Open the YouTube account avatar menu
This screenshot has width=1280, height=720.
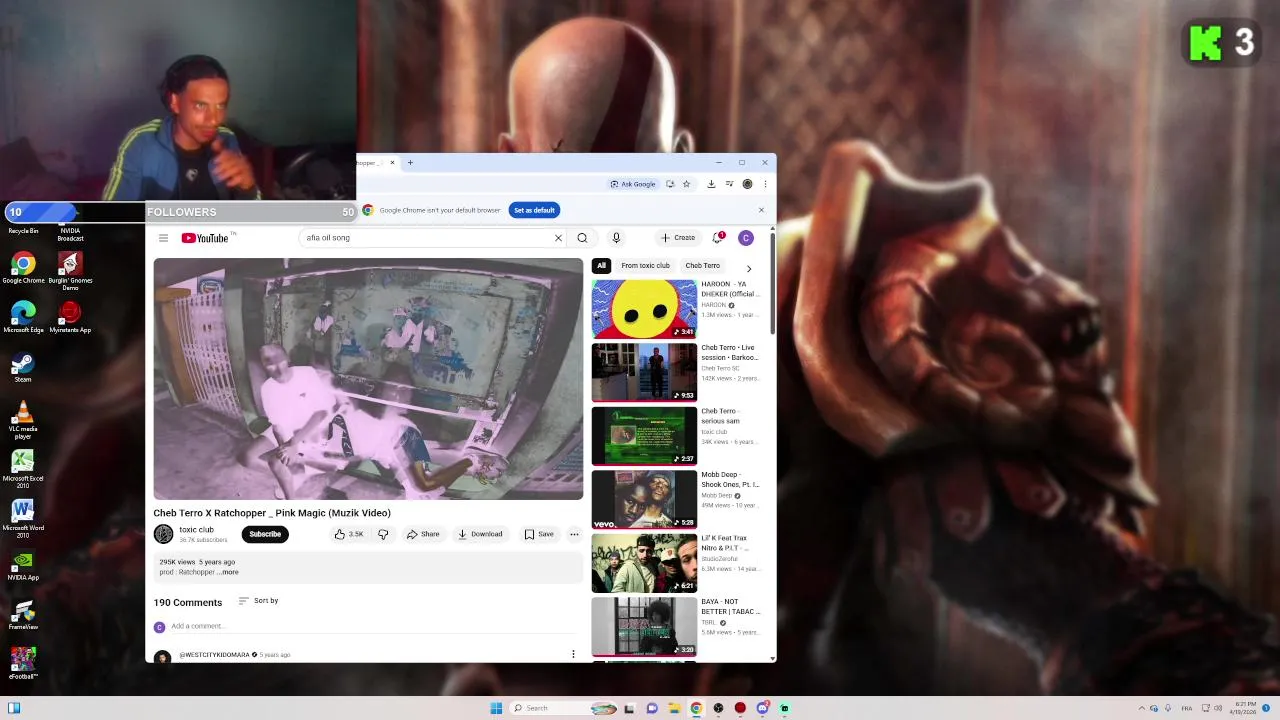[745, 238]
